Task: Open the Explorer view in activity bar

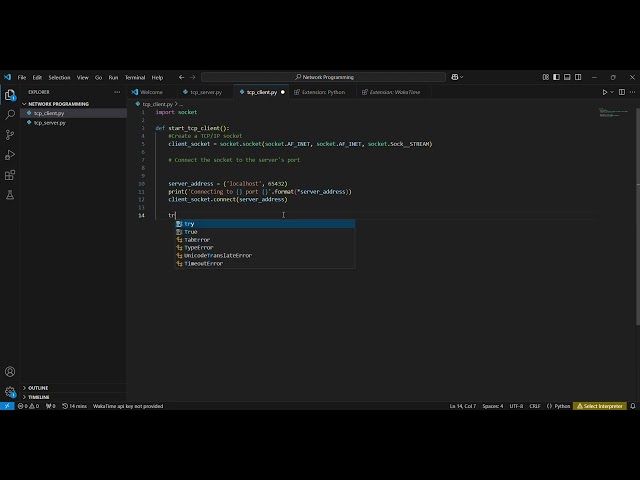Action: pos(10,95)
